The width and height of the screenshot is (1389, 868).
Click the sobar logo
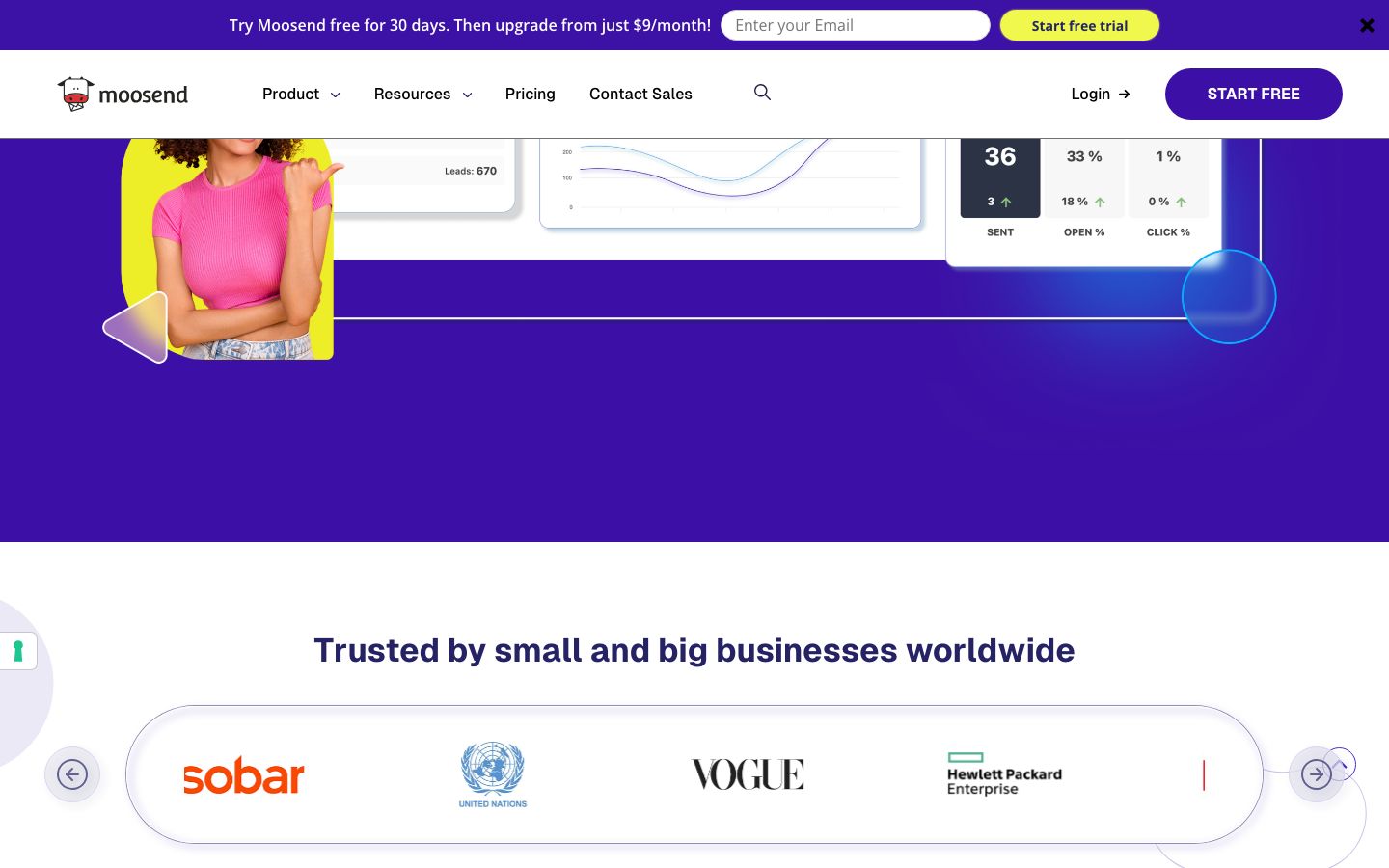(x=244, y=775)
